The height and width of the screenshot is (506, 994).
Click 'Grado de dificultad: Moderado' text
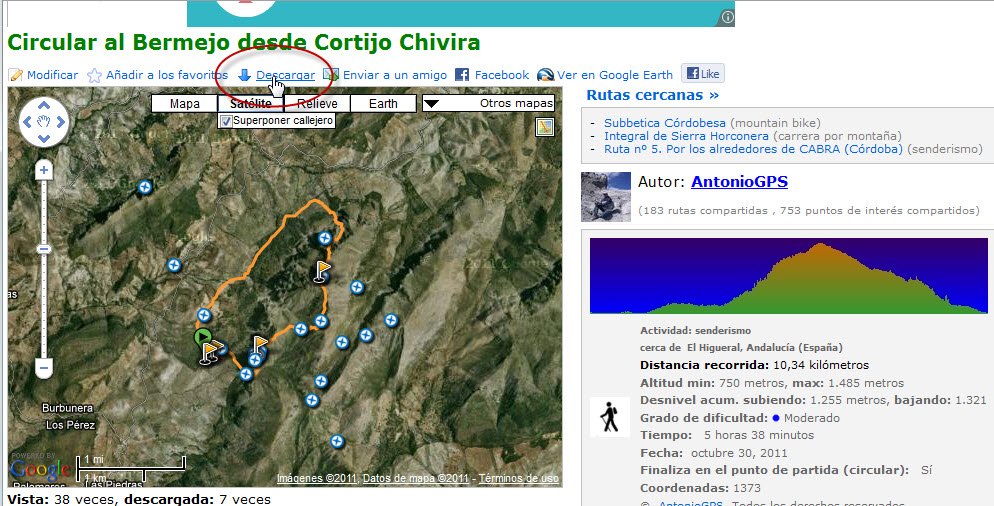[x=740, y=418]
